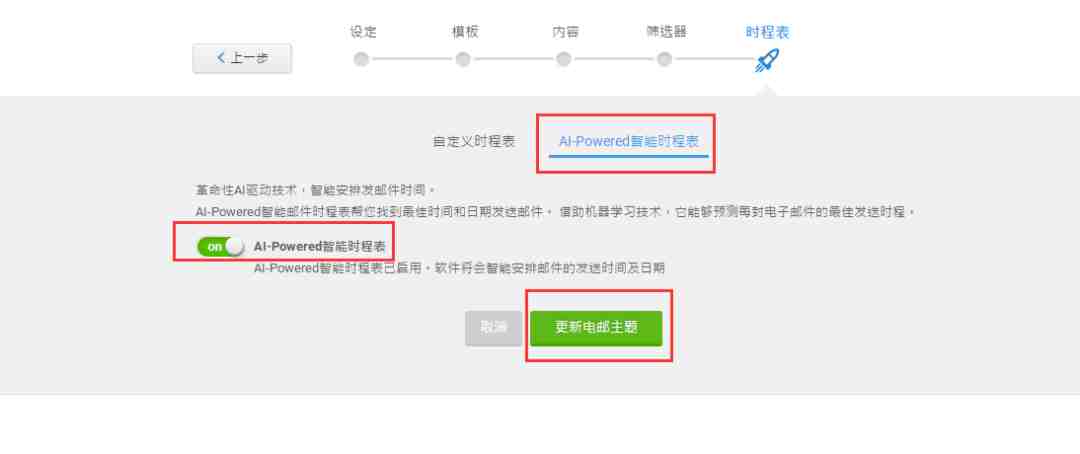Click the bold AI-Powered智能时程表 switch label

[320, 247]
